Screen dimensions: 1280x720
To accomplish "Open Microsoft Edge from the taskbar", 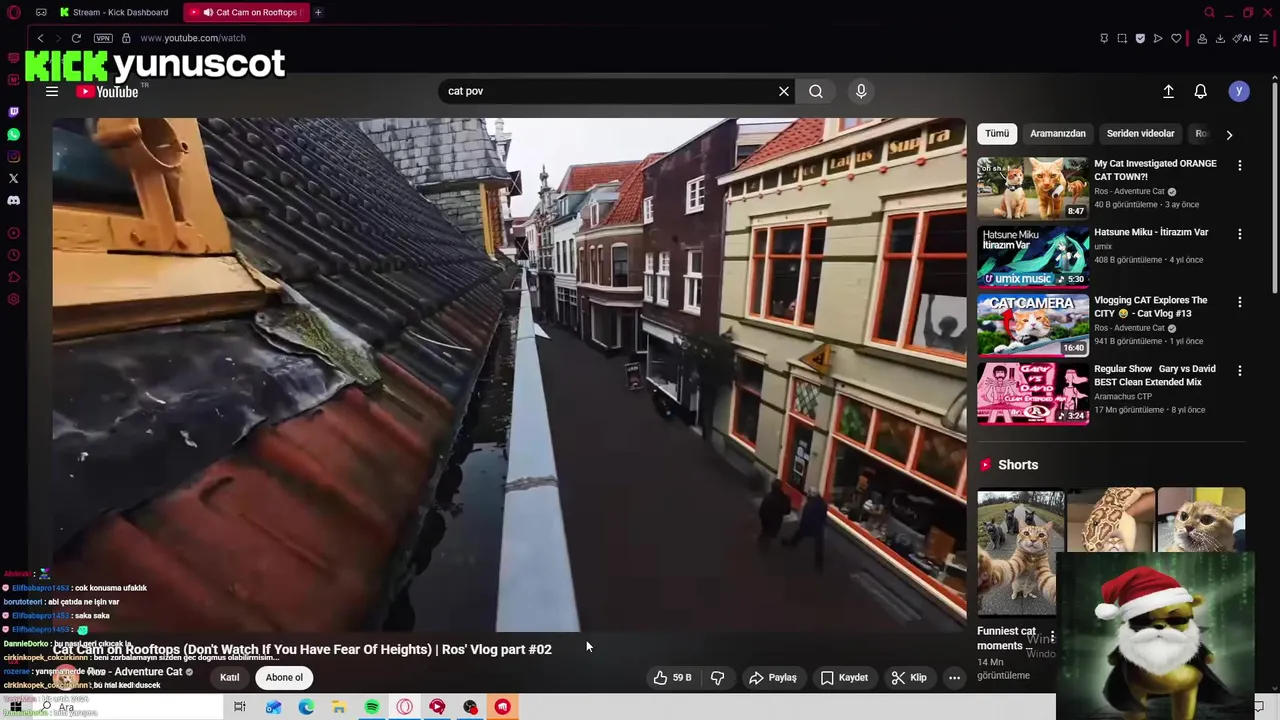I will [x=306, y=707].
